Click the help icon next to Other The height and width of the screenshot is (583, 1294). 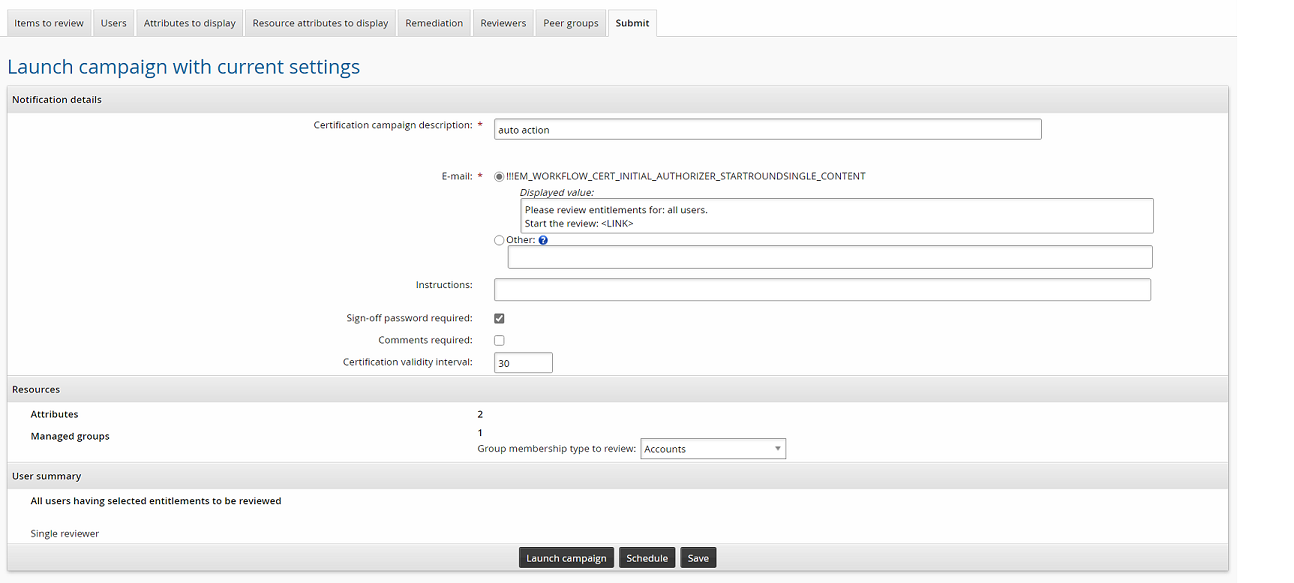click(x=543, y=240)
